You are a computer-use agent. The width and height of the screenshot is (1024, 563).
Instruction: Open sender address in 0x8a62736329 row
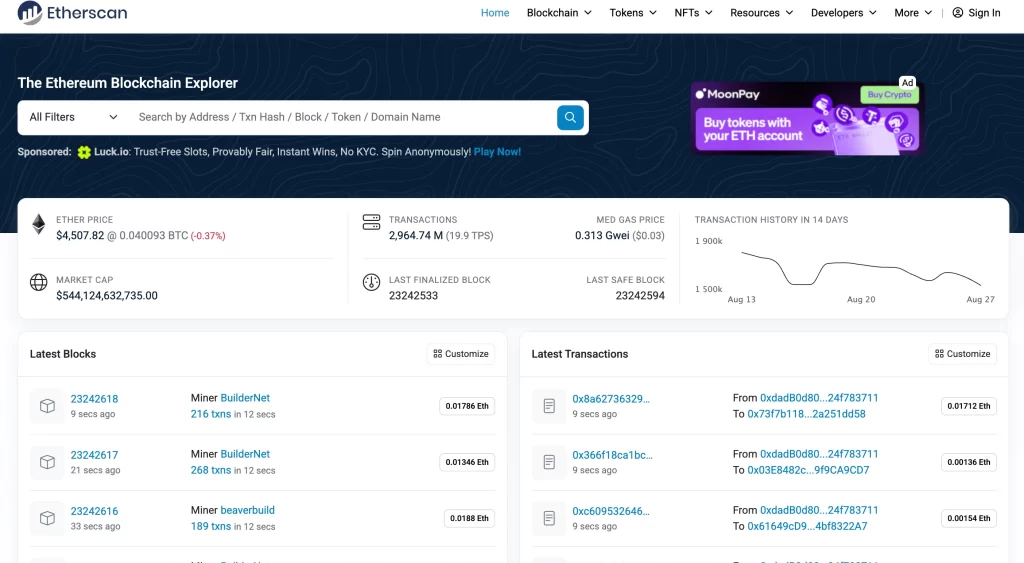819,398
